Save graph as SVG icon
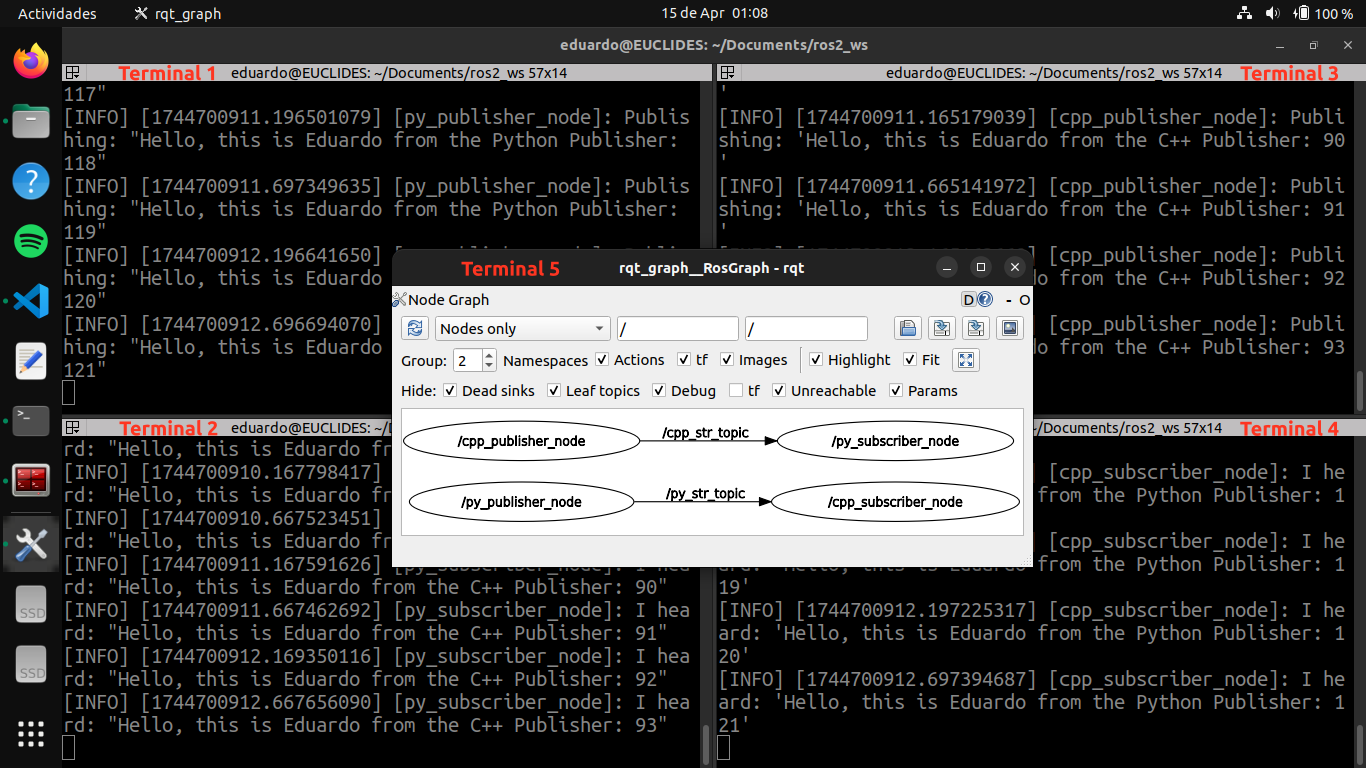 coord(975,328)
